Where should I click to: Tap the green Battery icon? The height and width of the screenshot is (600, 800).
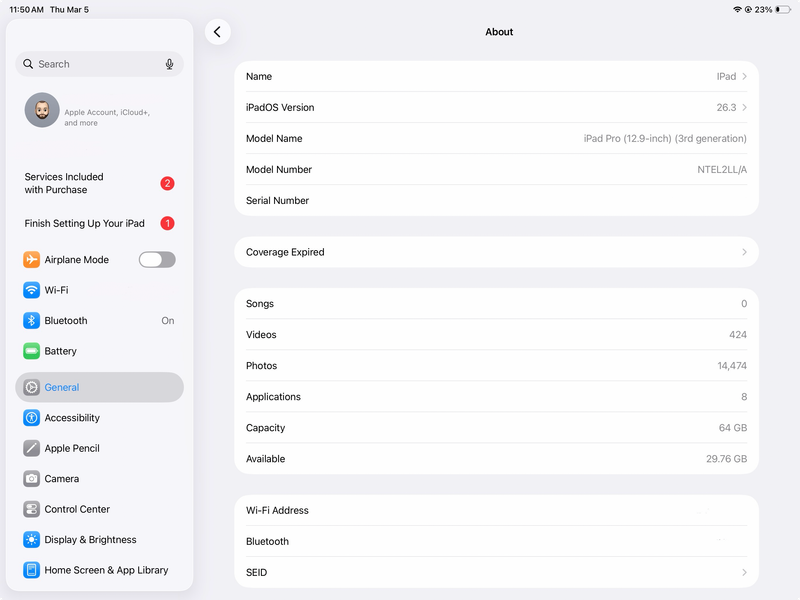point(31,351)
